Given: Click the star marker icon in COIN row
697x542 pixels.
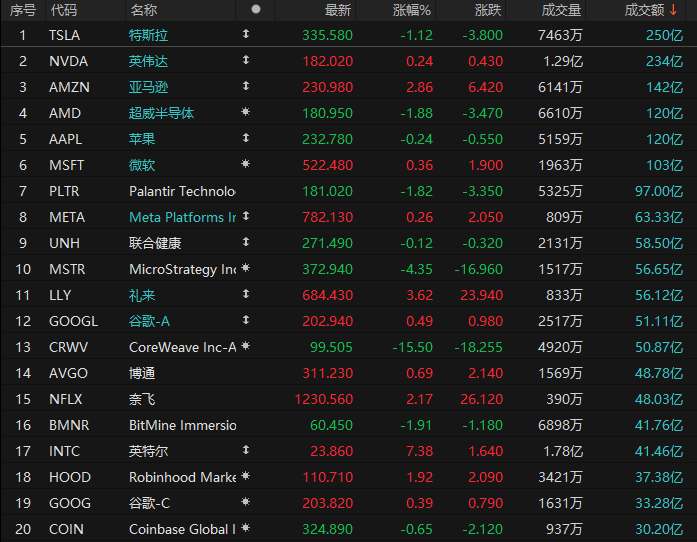Looking at the screenshot, I should (245, 528).
